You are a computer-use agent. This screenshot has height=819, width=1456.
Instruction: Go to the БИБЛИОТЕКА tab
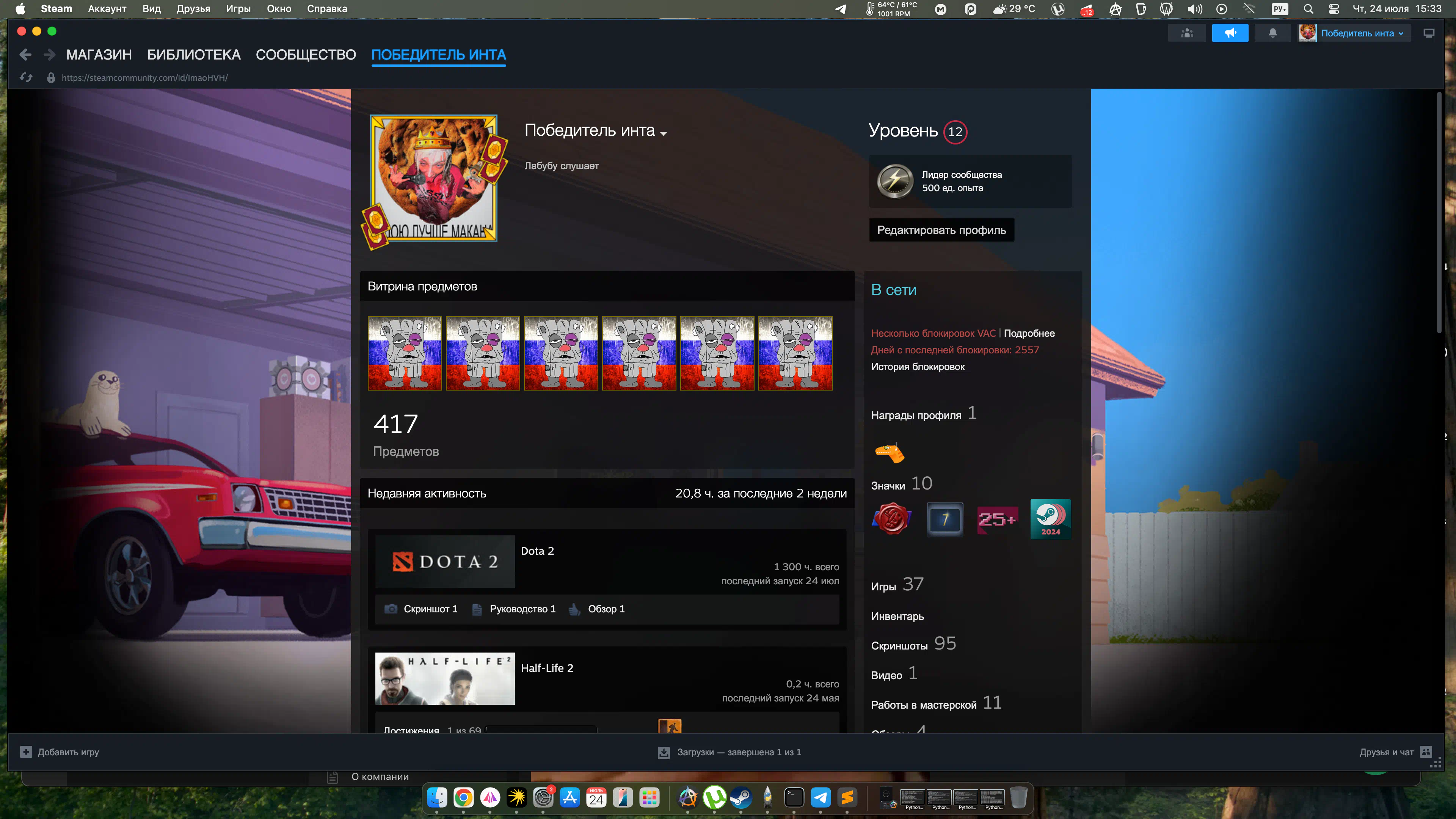click(194, 55)
